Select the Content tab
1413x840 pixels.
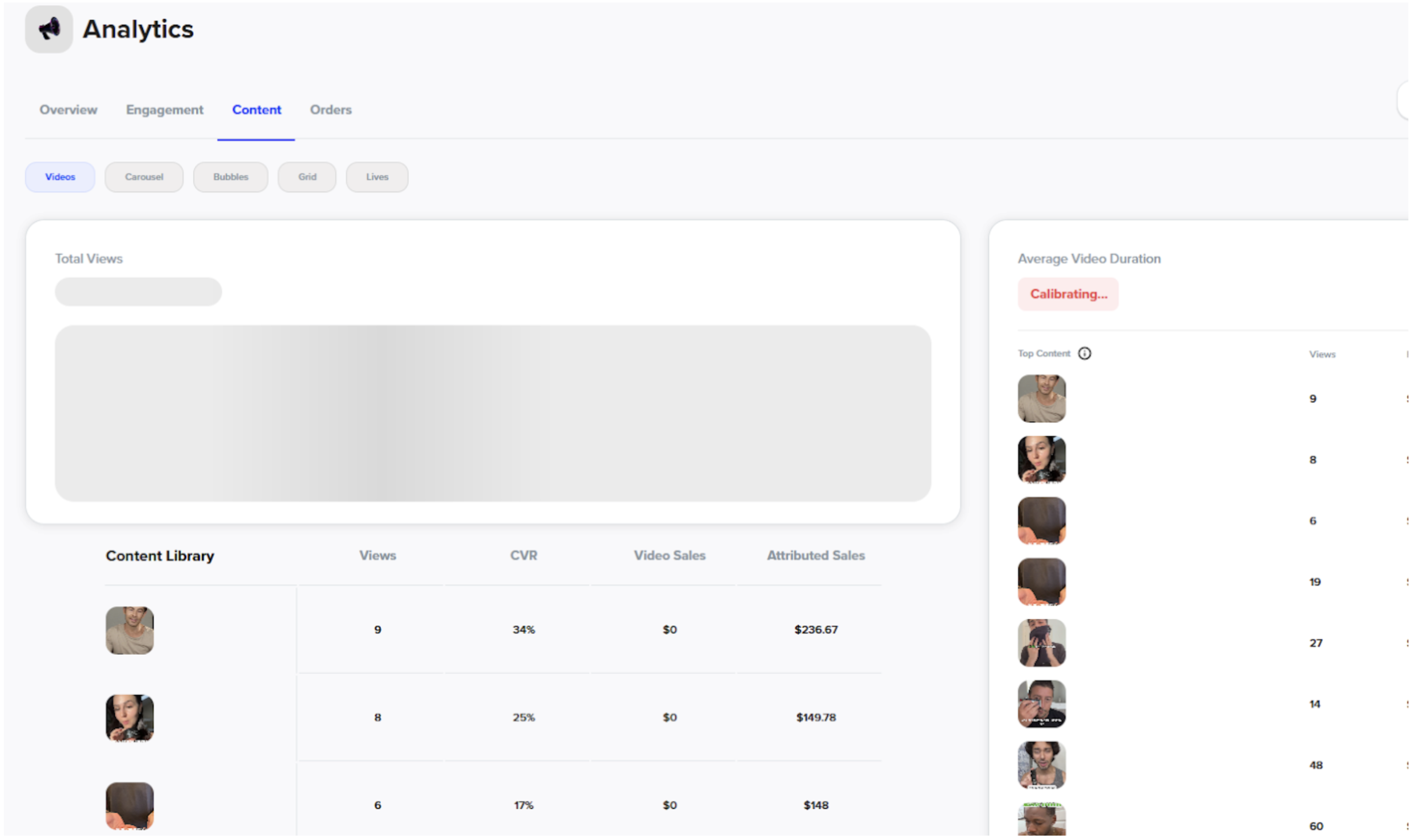point(257,110)
